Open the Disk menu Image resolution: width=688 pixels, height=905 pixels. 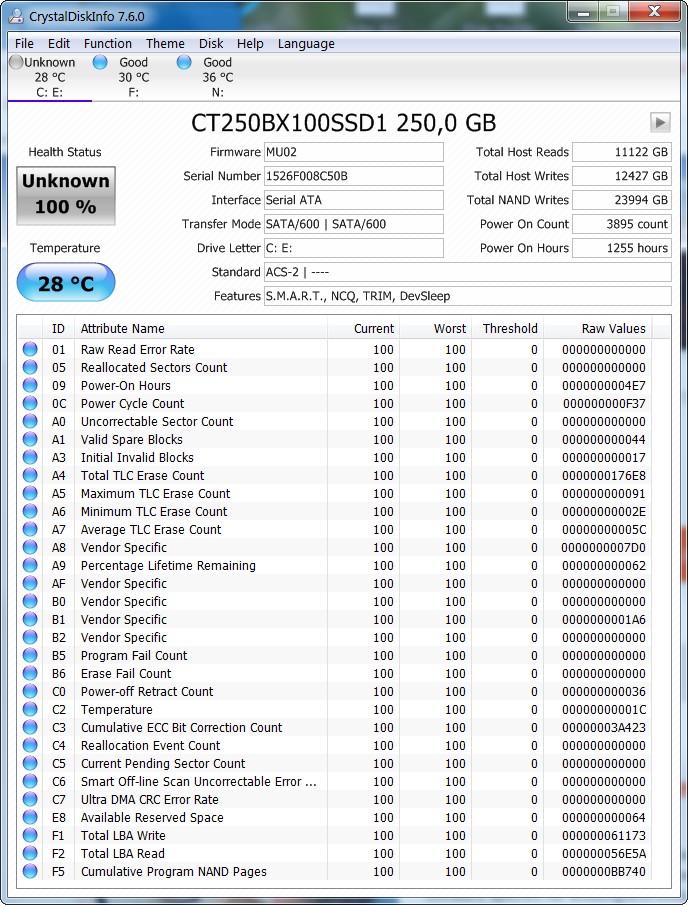point(211,44)
